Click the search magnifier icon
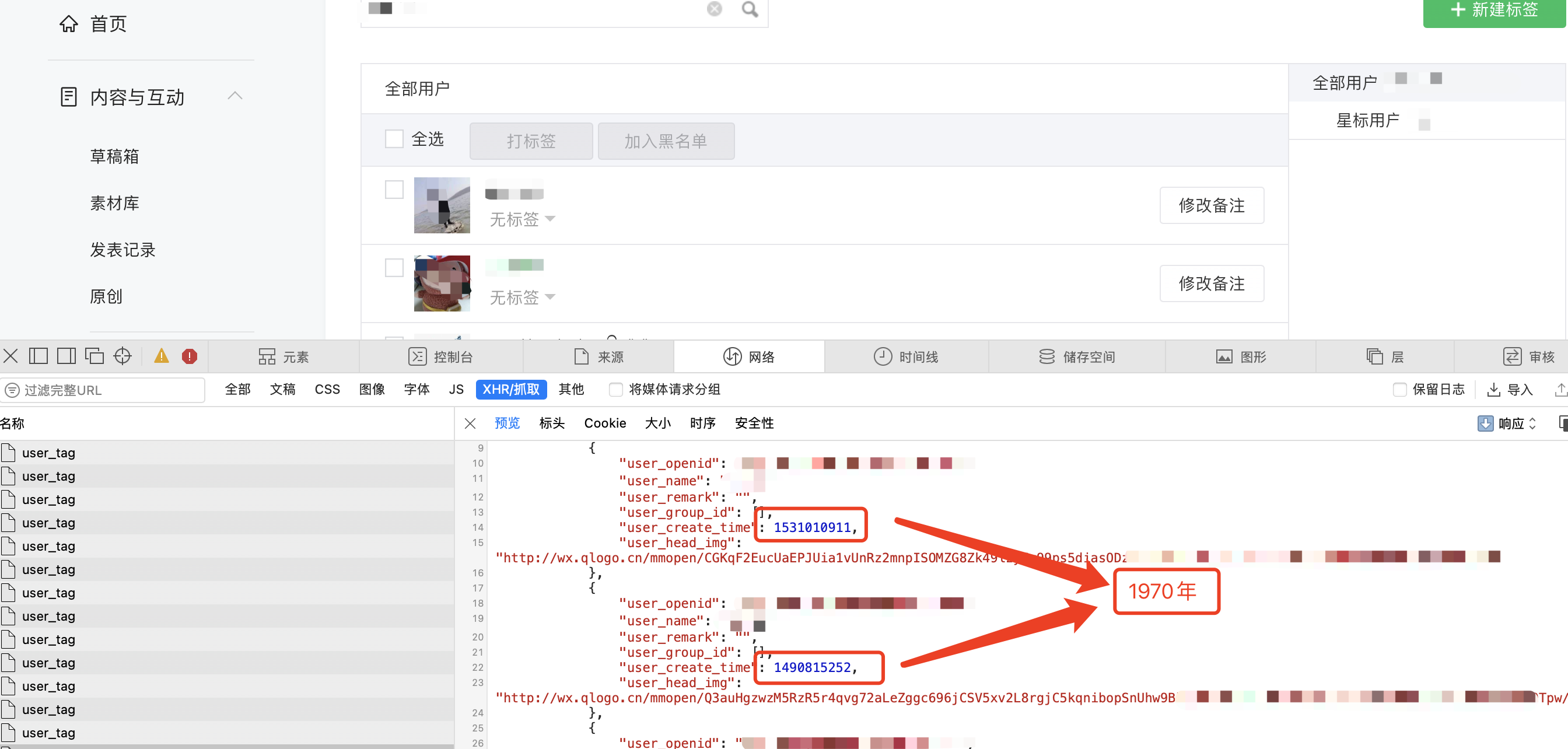Image resolution: width=1568 pixels, height=749 pixels. point(750,9)
